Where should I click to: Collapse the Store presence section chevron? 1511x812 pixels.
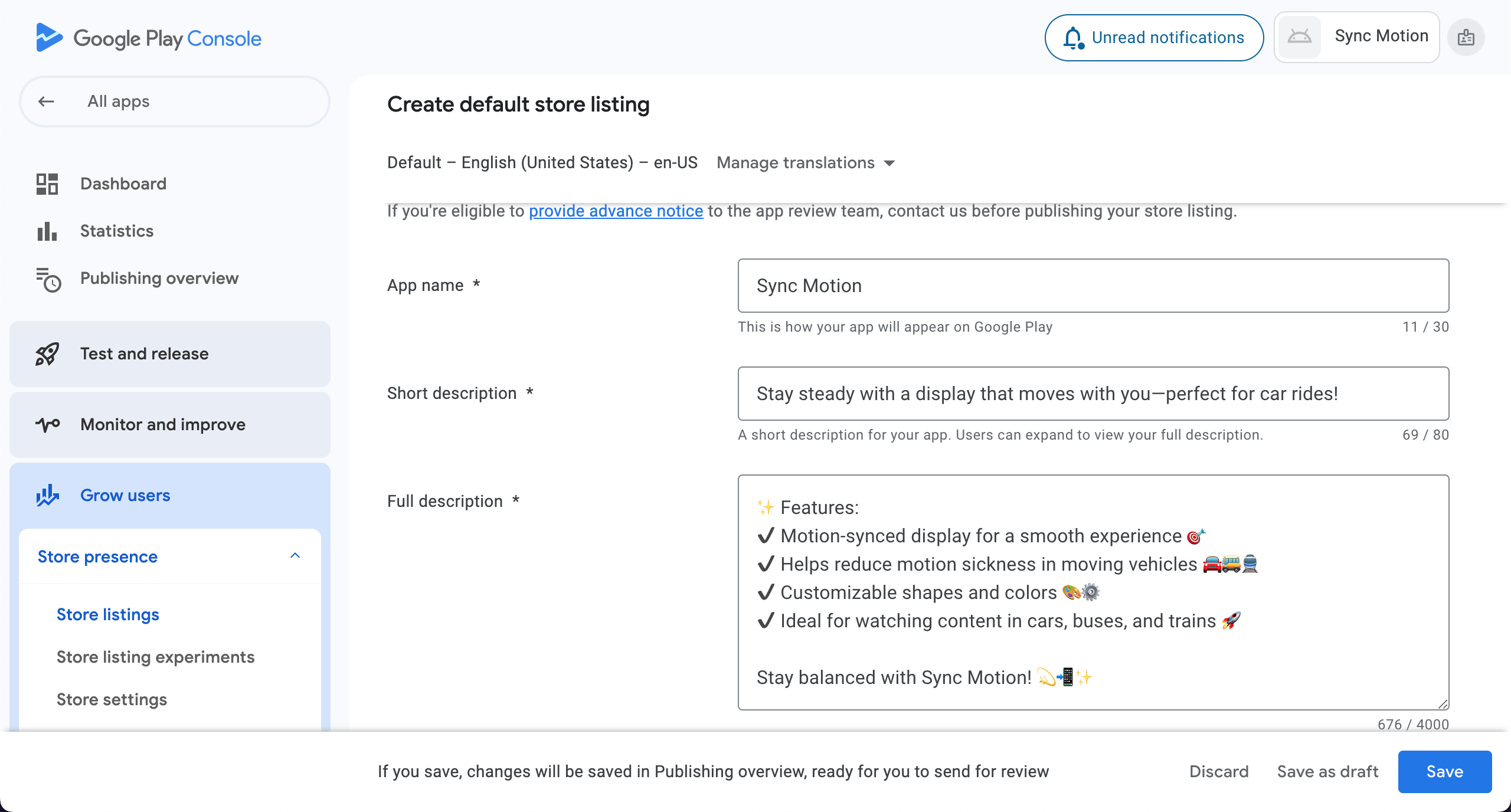[x=295, y=556]
